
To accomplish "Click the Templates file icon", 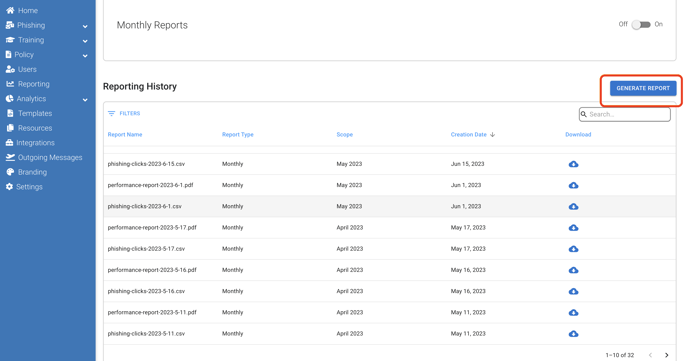I will tap(10, 113).
